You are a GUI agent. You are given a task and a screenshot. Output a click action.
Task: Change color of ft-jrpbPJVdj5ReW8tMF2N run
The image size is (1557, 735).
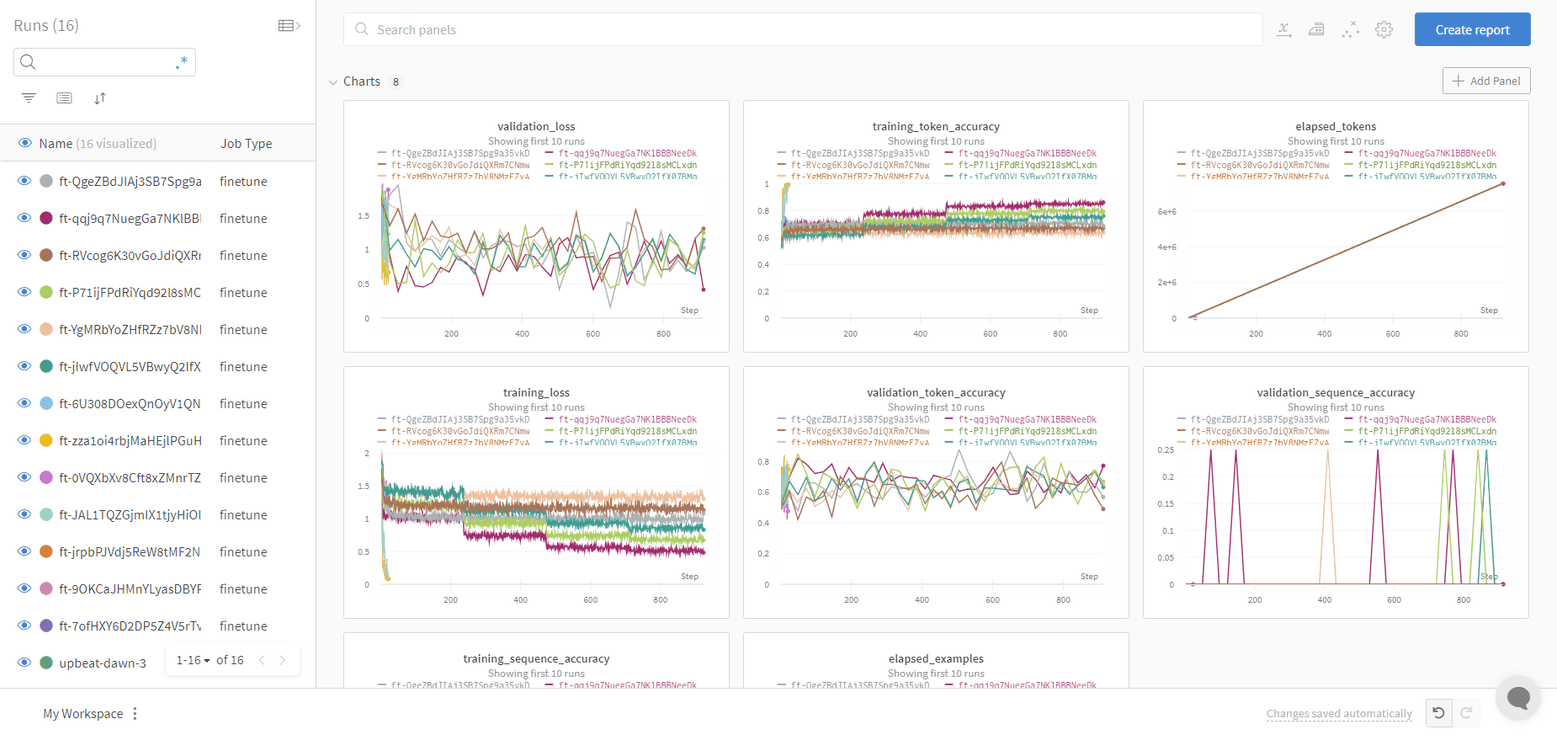point(46,551)
